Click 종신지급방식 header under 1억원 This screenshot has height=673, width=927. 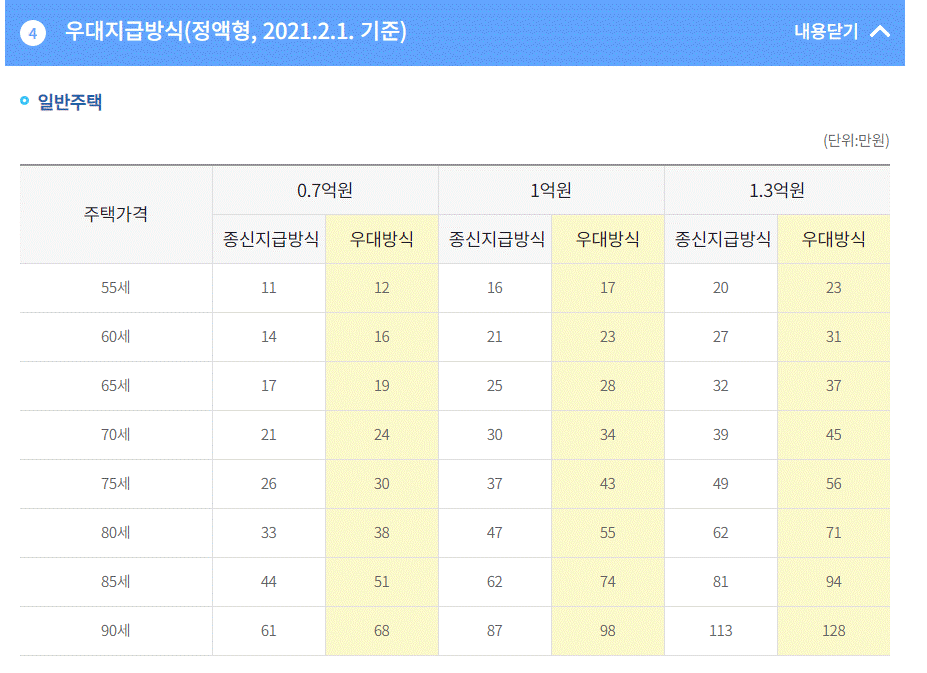tap(497, 239)
